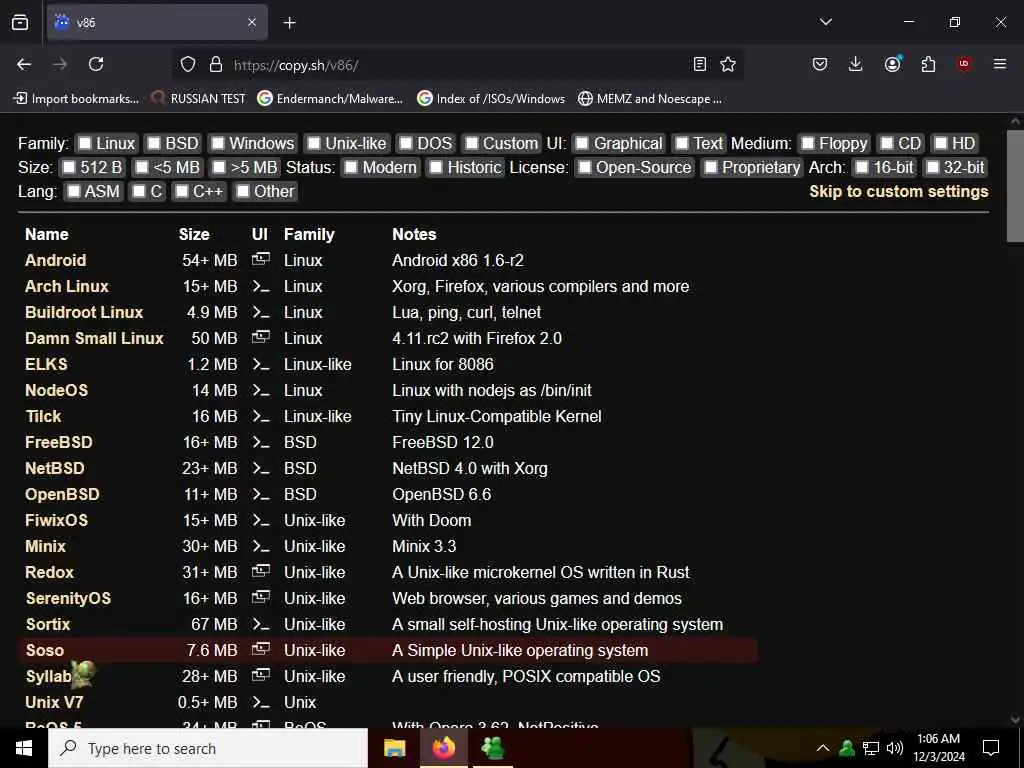1024x768 pixels.
Task: Open the volume speaker control
Action: 895,748
